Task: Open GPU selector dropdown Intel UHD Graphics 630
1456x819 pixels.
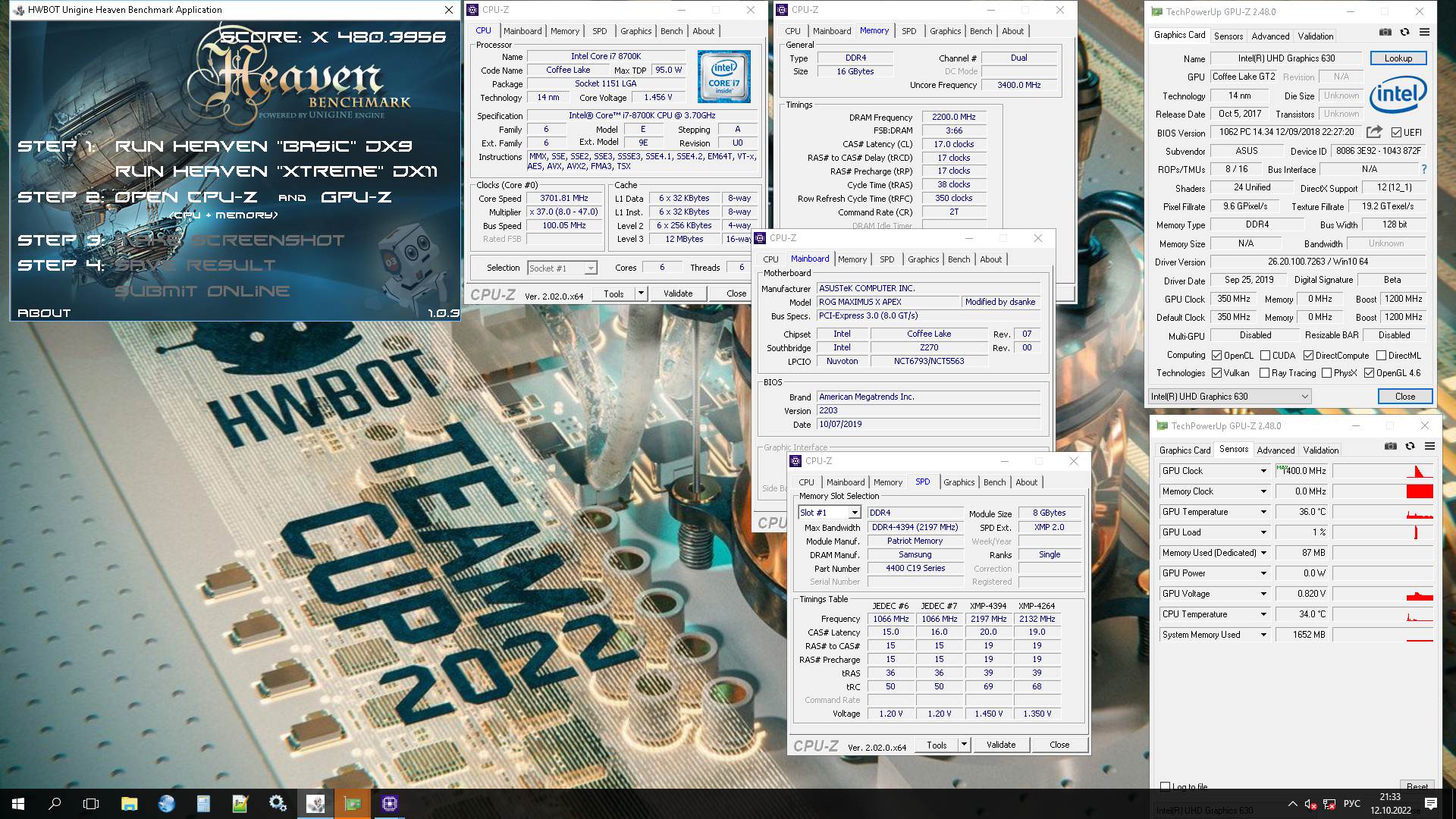Action: (x=1229, y=396)
